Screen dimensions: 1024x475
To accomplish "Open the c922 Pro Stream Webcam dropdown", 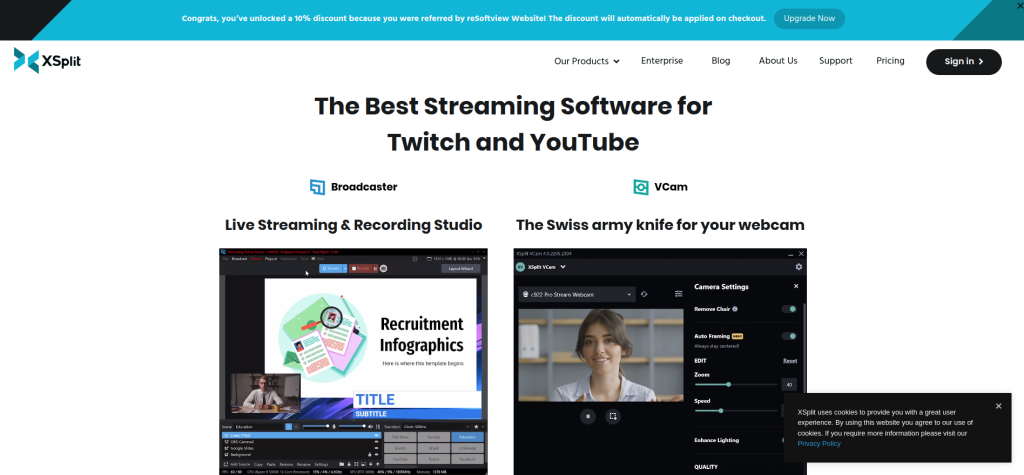I will [x=576, y=294].
